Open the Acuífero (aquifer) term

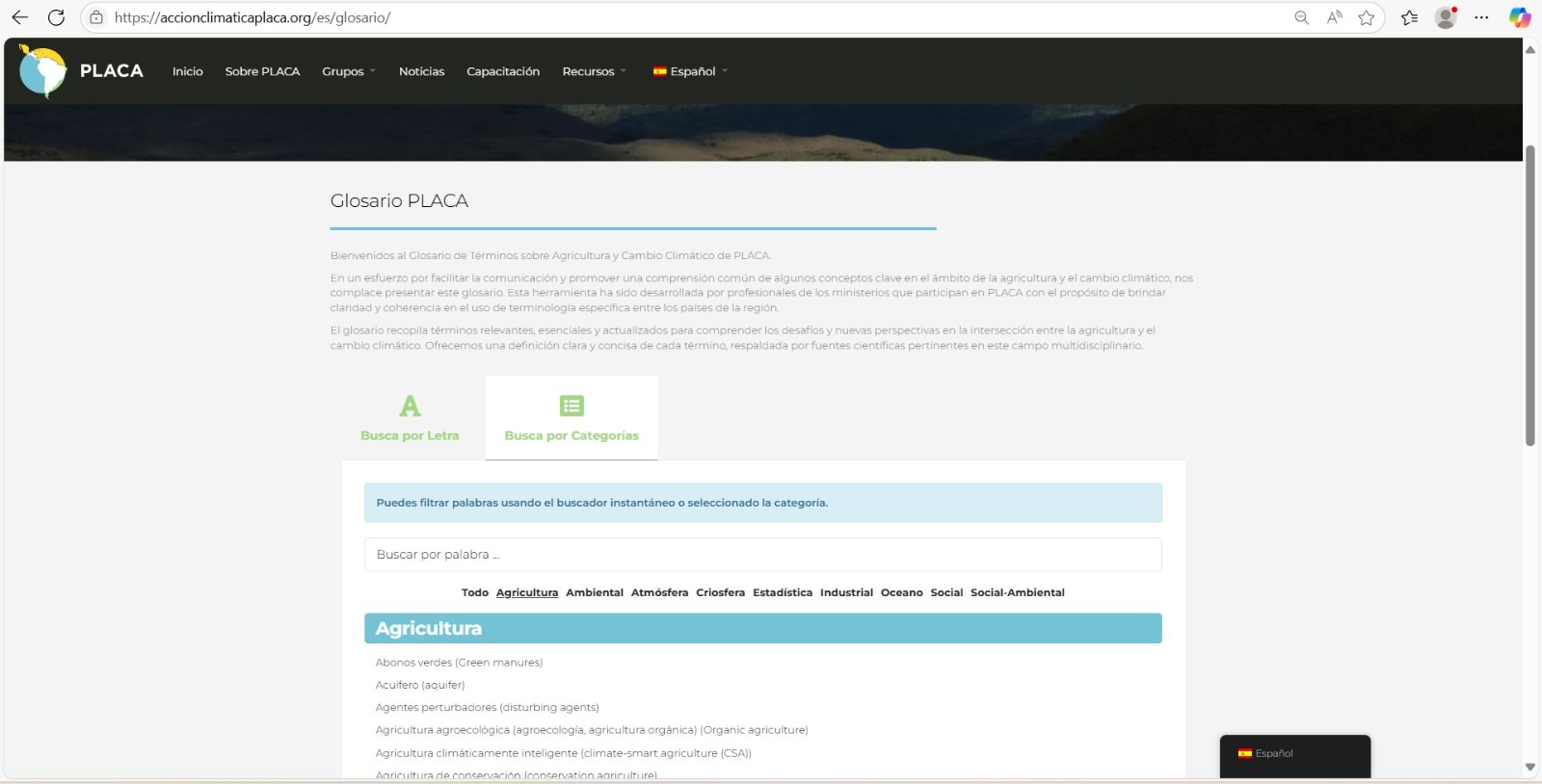point(420,685)
